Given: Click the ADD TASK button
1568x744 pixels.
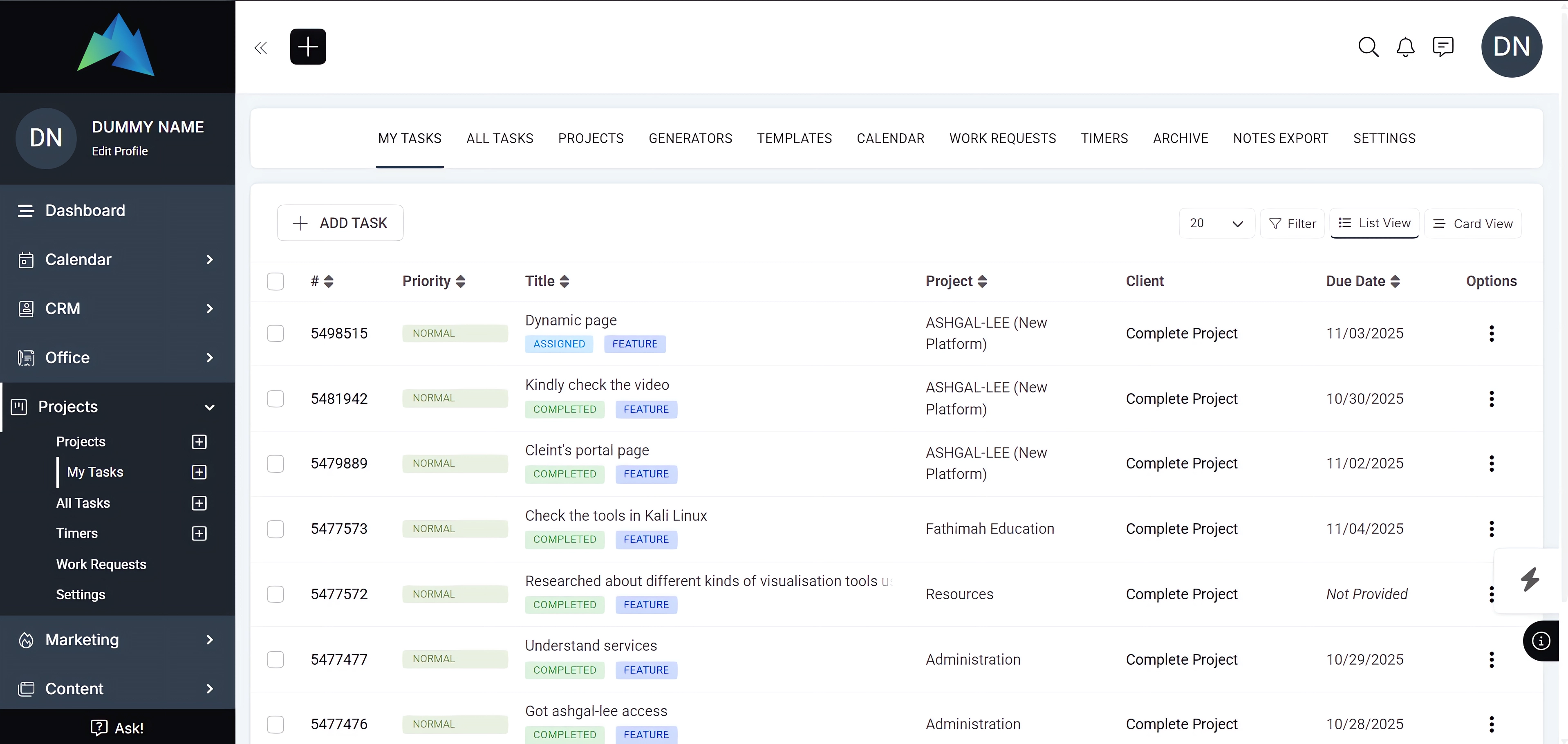Looking at the screenshot, I should coord(340,224).
